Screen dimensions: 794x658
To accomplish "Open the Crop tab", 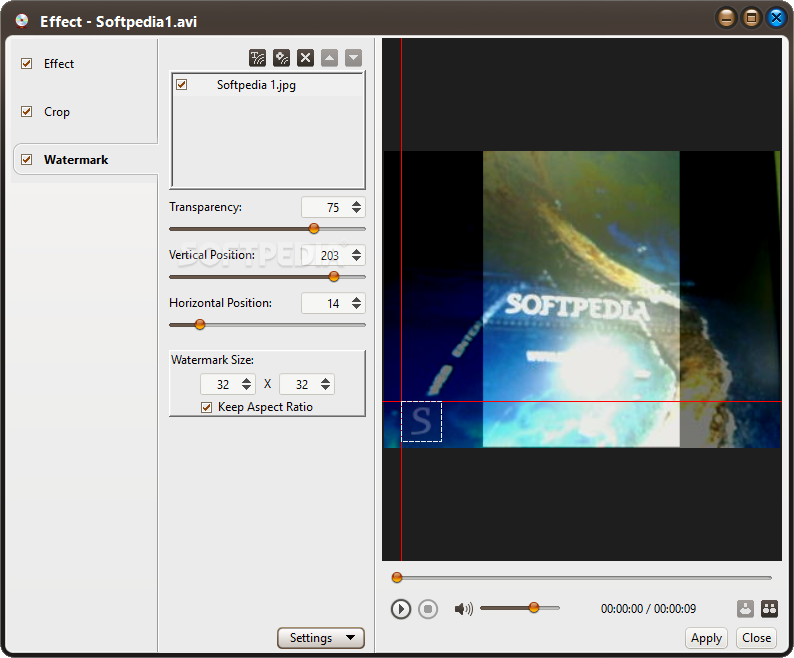I will (57, 112).
